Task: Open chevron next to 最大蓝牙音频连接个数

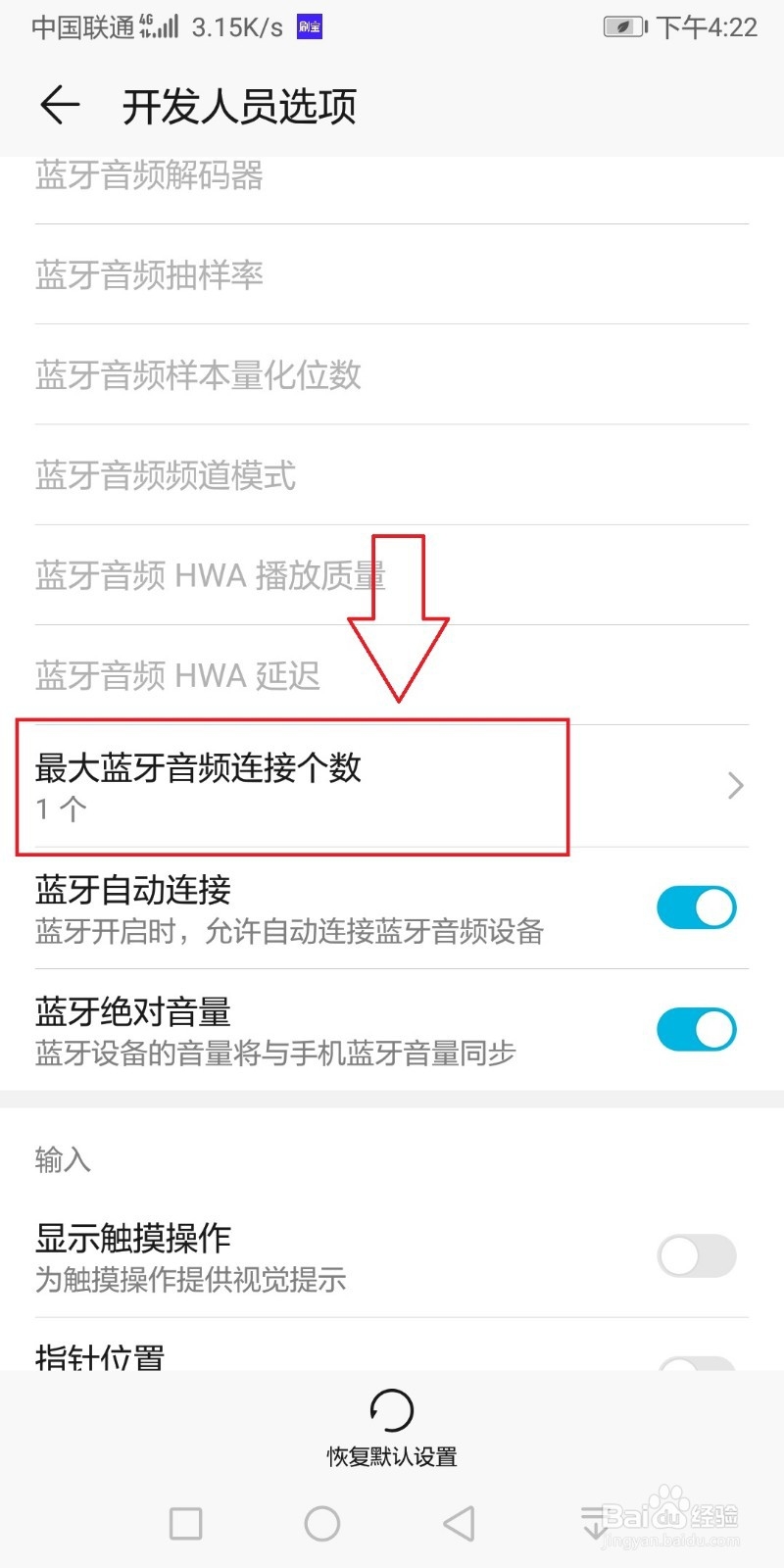Action: pyautogui.click(x=736, y=786)
